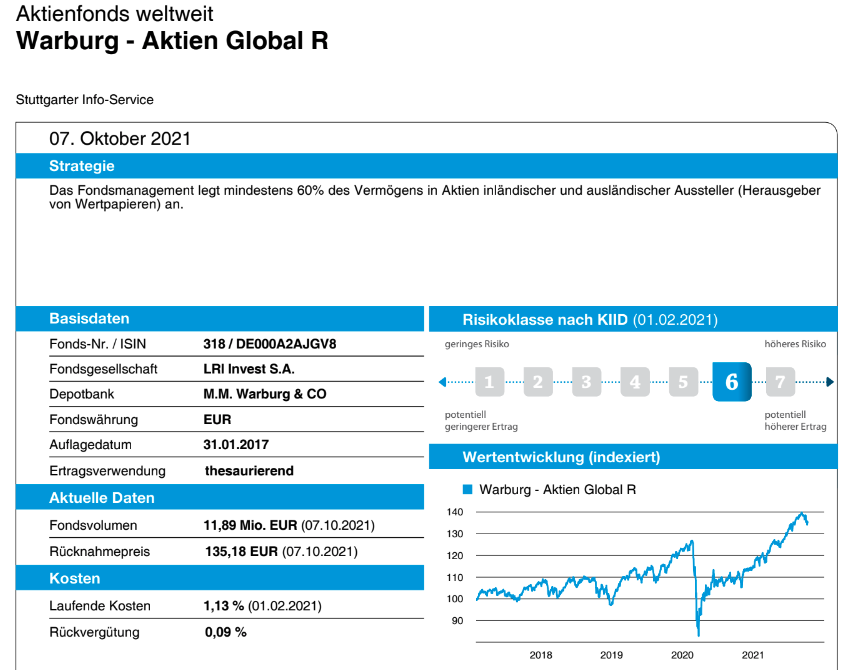Click the höheres Risiko label
Viewport: 851px width, 670px height.
795,344
